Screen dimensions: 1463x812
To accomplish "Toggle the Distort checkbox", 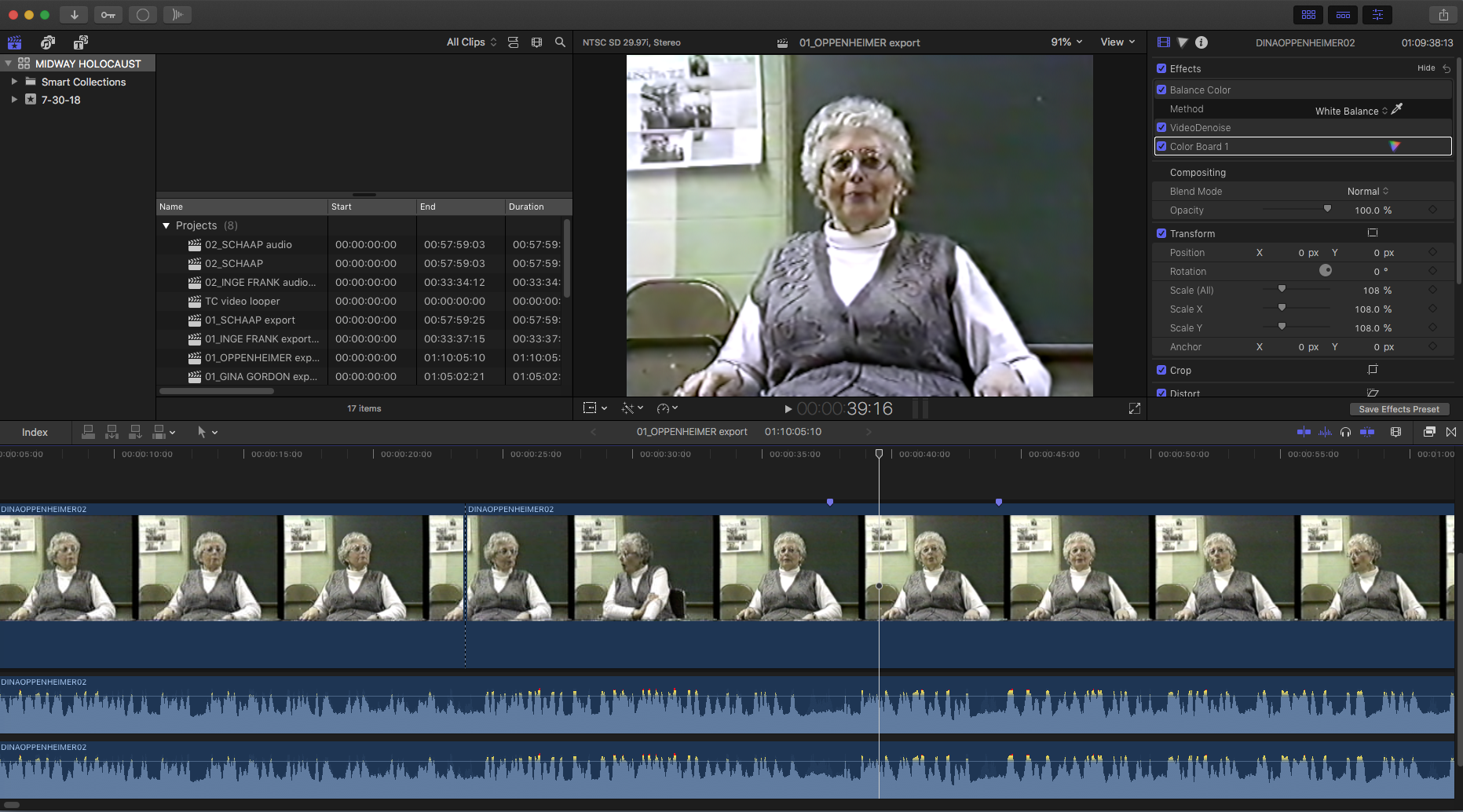I will coord(1161,393).
